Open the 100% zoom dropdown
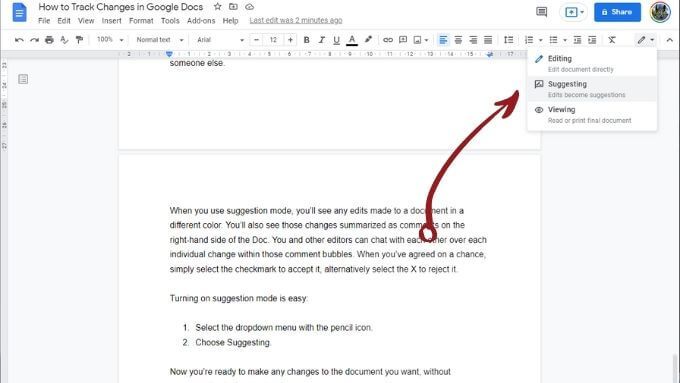The image size is (680, 383). [x=110, y=40]
